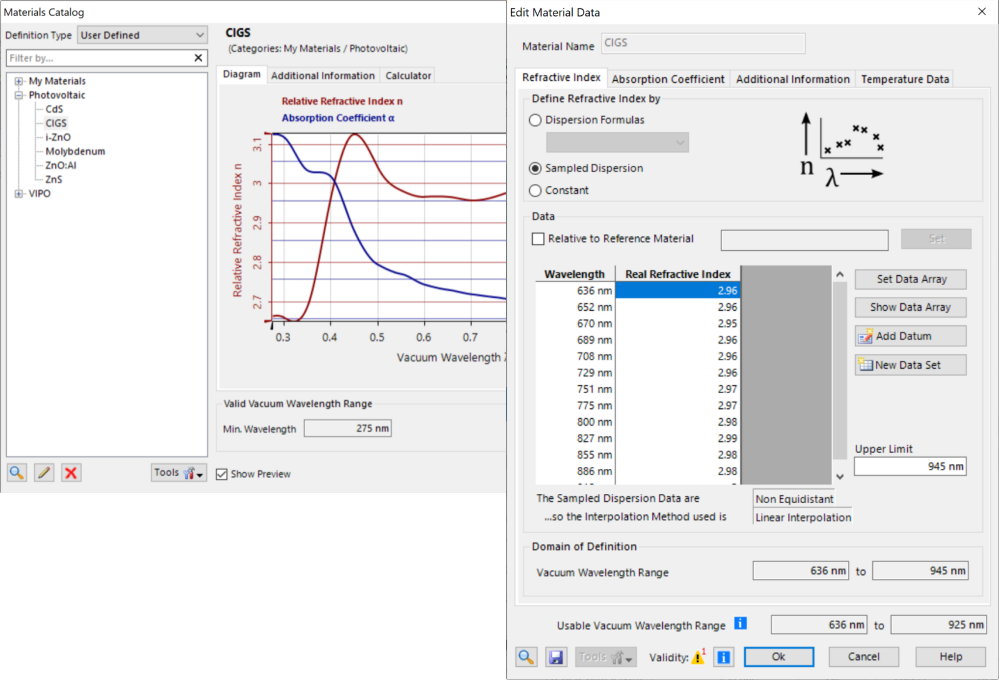This screenshot has width=1005, height=685.
Task: Expand the VIPO tree node
Action: [19, 194]
